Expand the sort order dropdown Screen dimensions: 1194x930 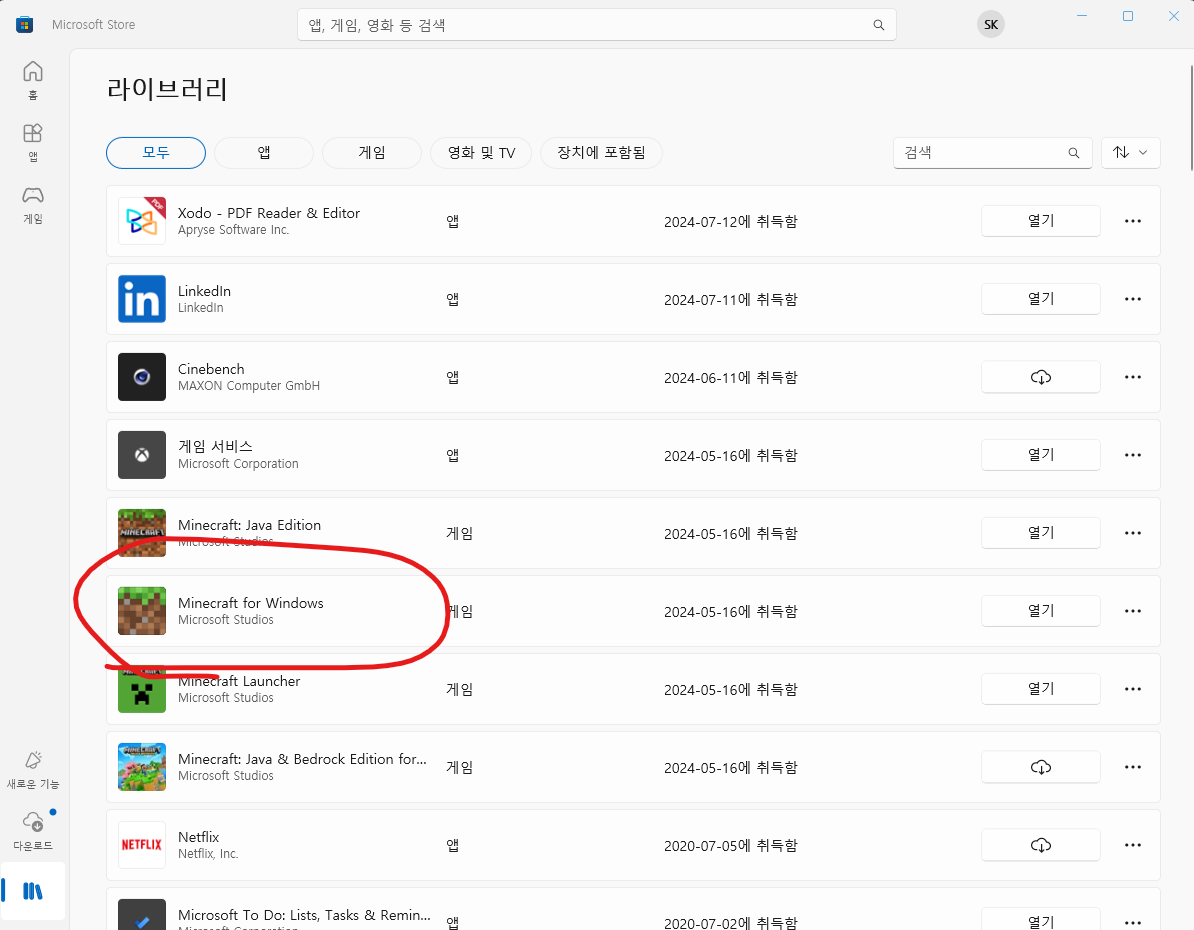point(1130,152)
